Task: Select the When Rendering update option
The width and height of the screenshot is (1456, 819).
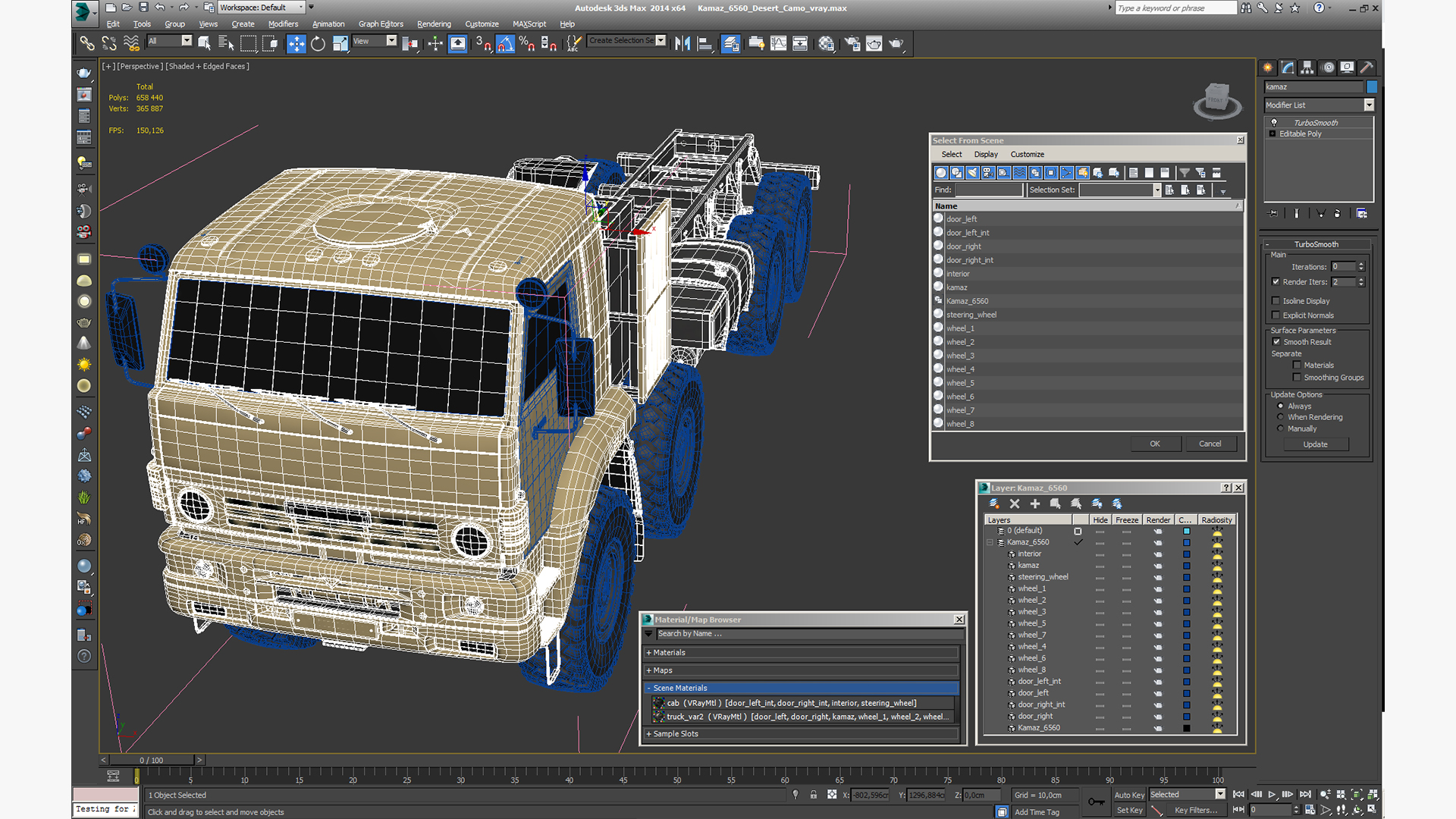Action: pyautogui.click(x=1280, y=417)
